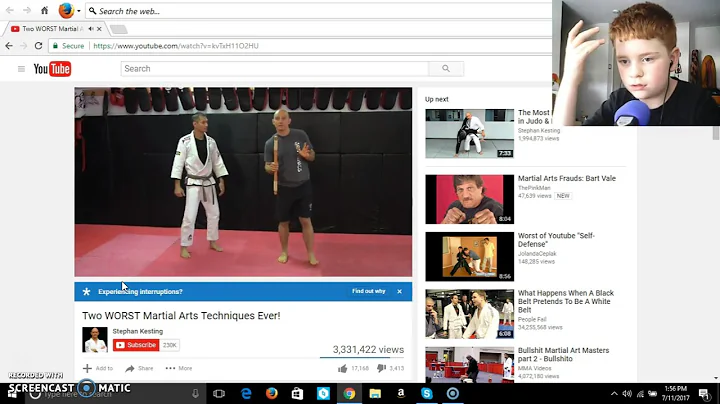Click the volume speaker tray icon
The image size is (720, 404).
click(627, 393)
